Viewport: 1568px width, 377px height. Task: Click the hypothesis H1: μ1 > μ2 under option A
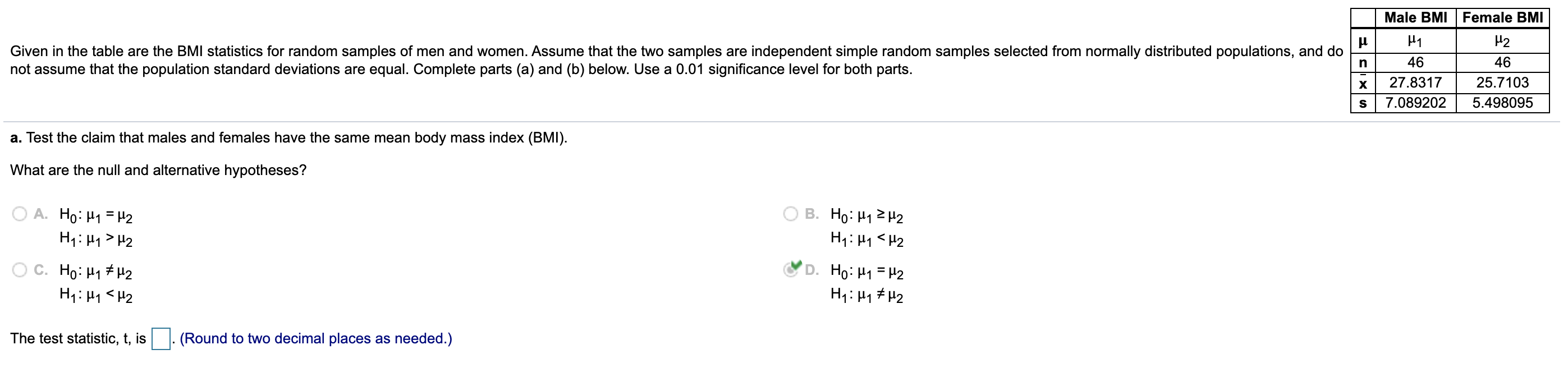point(95,240)
